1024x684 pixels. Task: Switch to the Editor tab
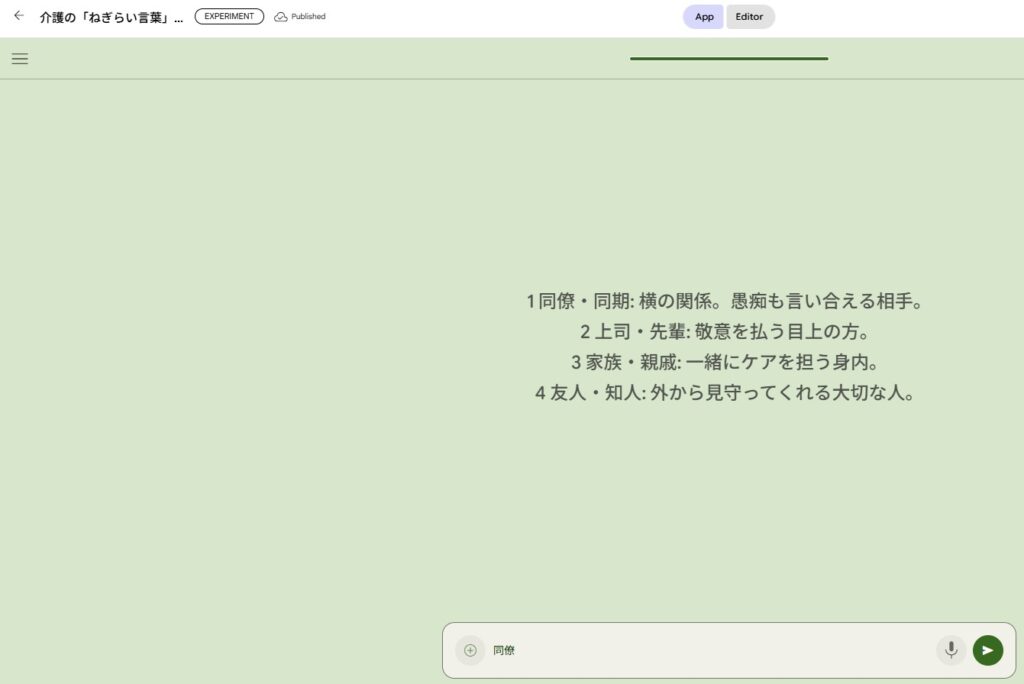749,17
